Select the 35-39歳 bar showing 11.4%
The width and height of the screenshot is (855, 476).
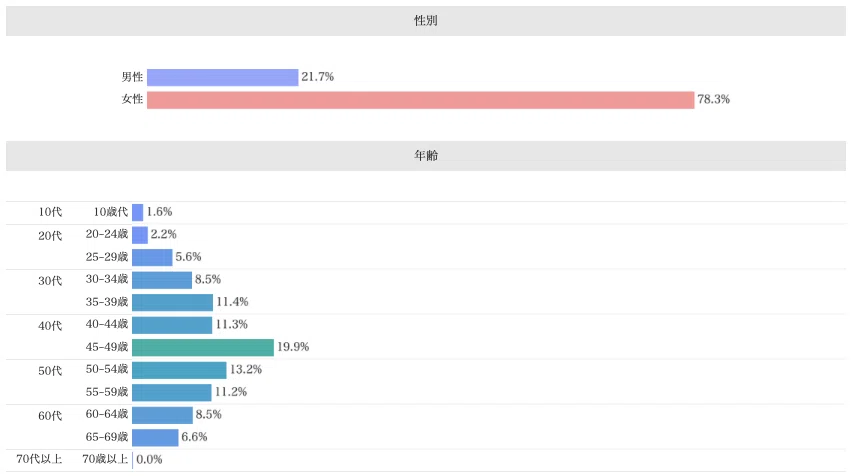(172, 302)
